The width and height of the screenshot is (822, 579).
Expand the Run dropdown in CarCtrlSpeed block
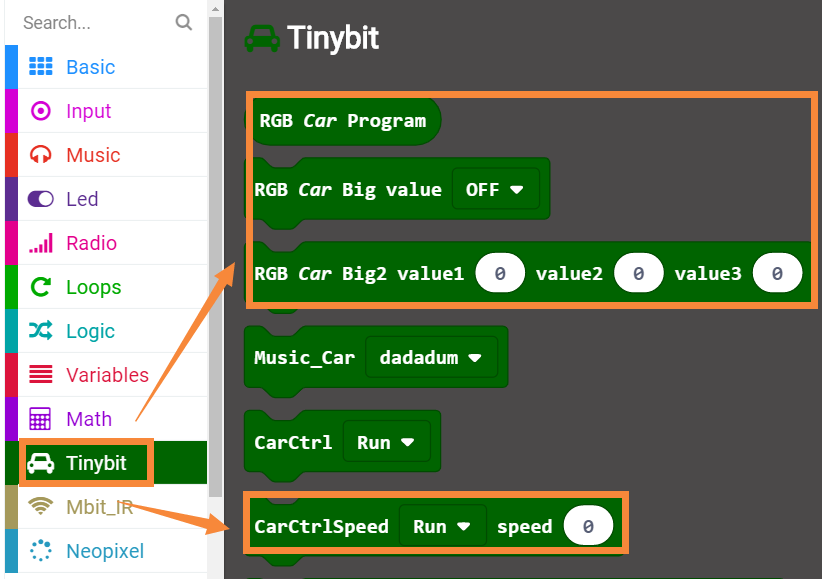click(x=442, y=526)
